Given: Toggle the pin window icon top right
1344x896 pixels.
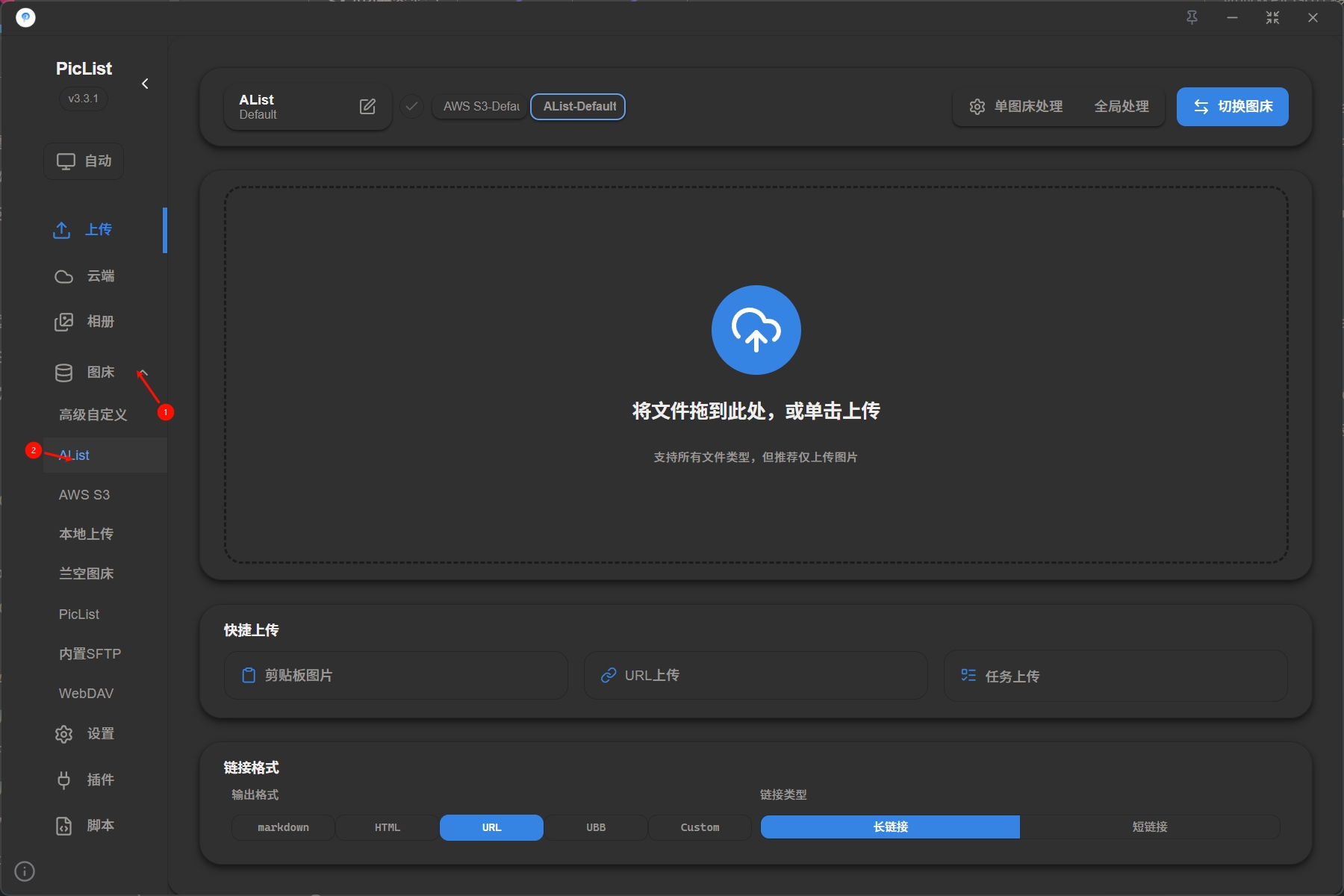Looking at the screenshot, I should point(1192,16).
